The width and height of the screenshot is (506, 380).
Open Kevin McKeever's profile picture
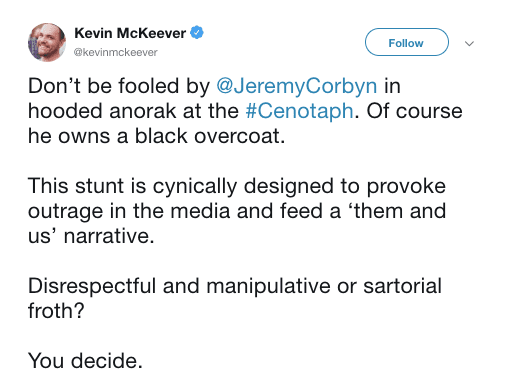pyautogui.click(x=47, y=42)
